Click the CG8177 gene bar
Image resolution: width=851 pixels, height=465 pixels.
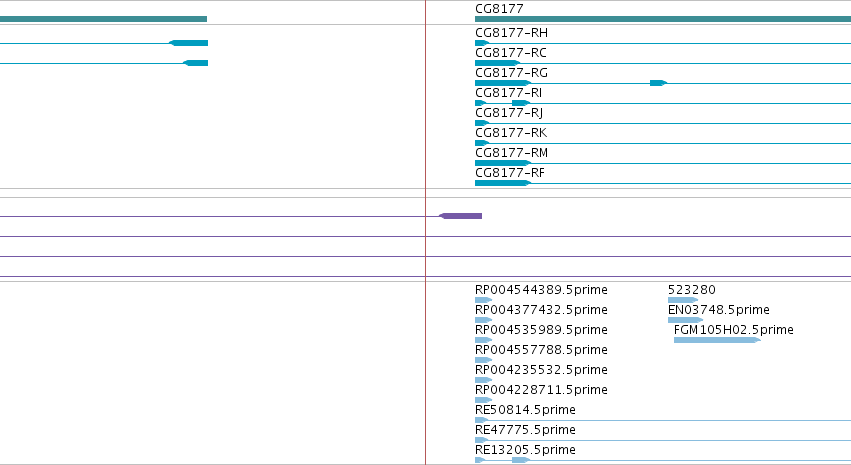tap(663, 19)
